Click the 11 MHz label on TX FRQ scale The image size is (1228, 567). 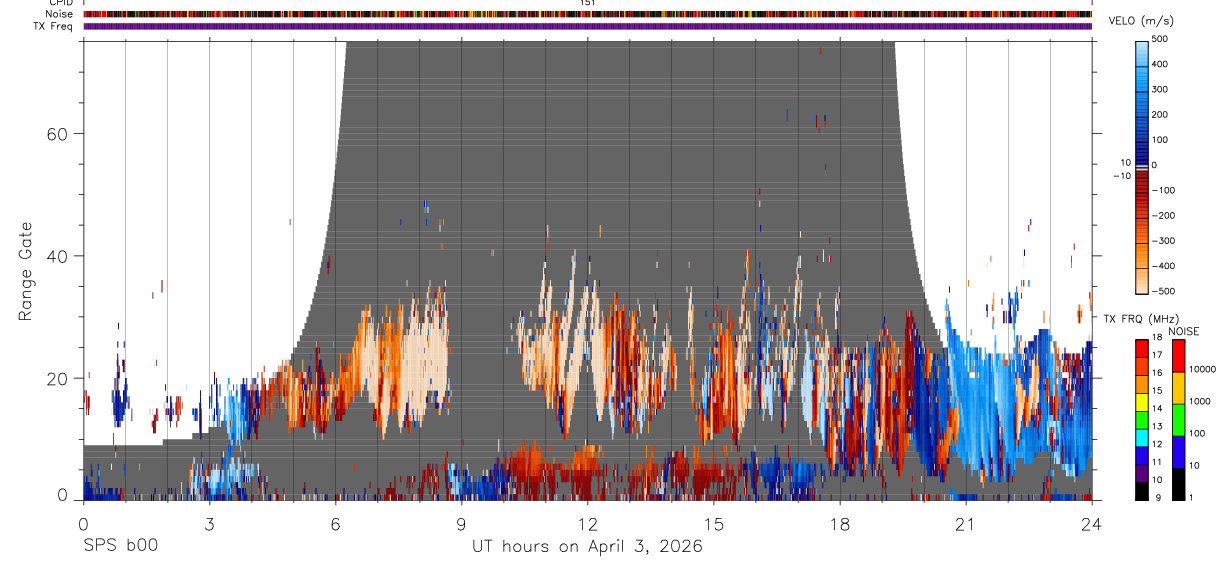click(x=1158, y=462)
